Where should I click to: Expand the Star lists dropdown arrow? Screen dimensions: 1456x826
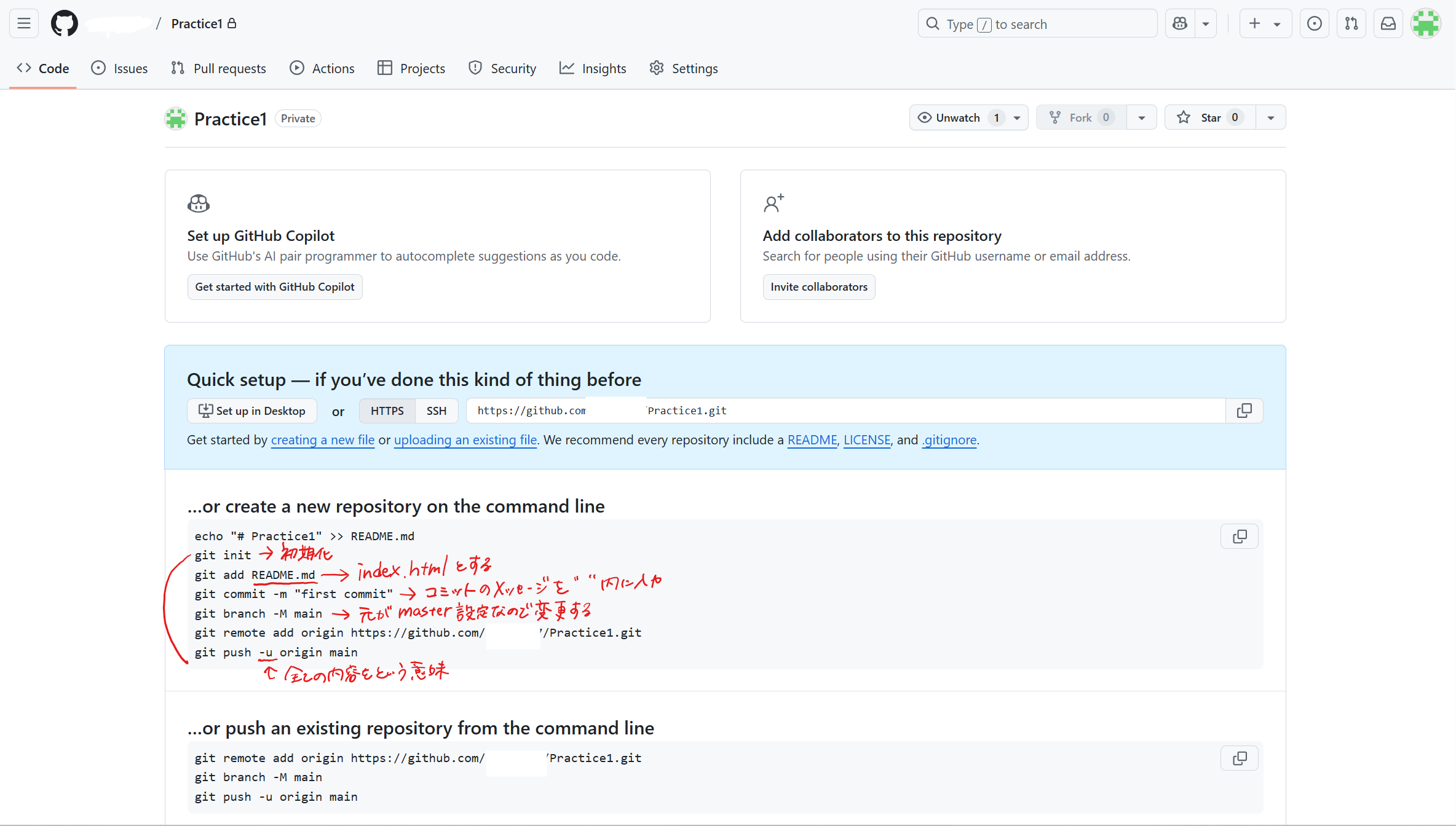(1270, 117)
